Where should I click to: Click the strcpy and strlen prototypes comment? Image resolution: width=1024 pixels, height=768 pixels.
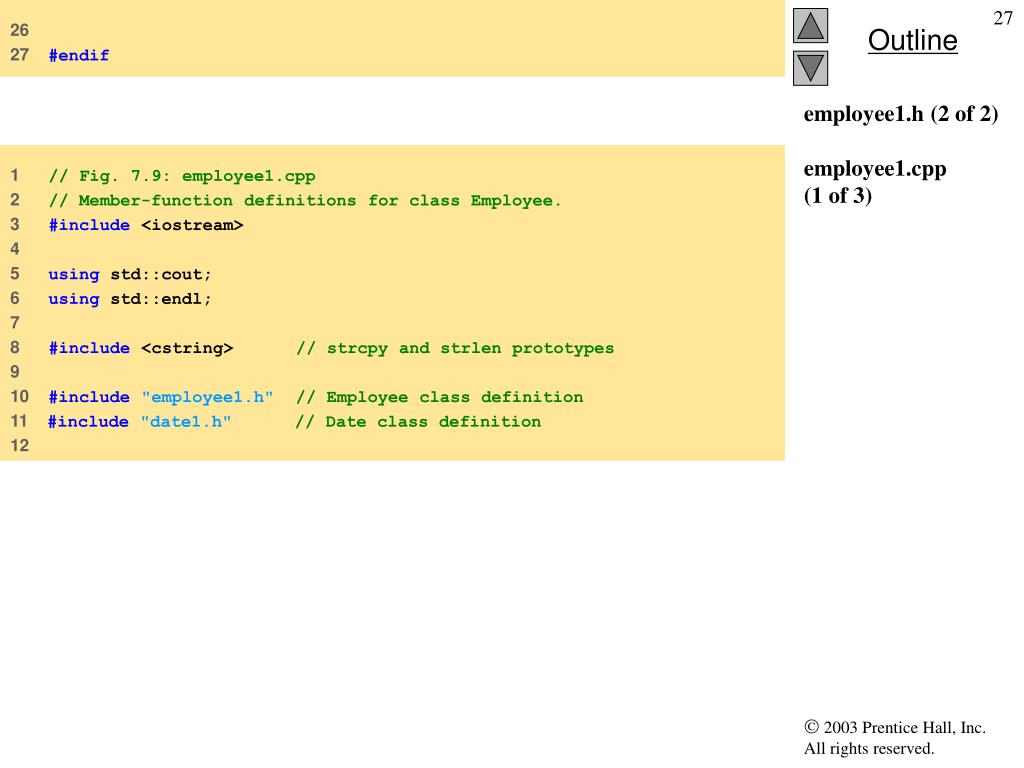[455, 348]
